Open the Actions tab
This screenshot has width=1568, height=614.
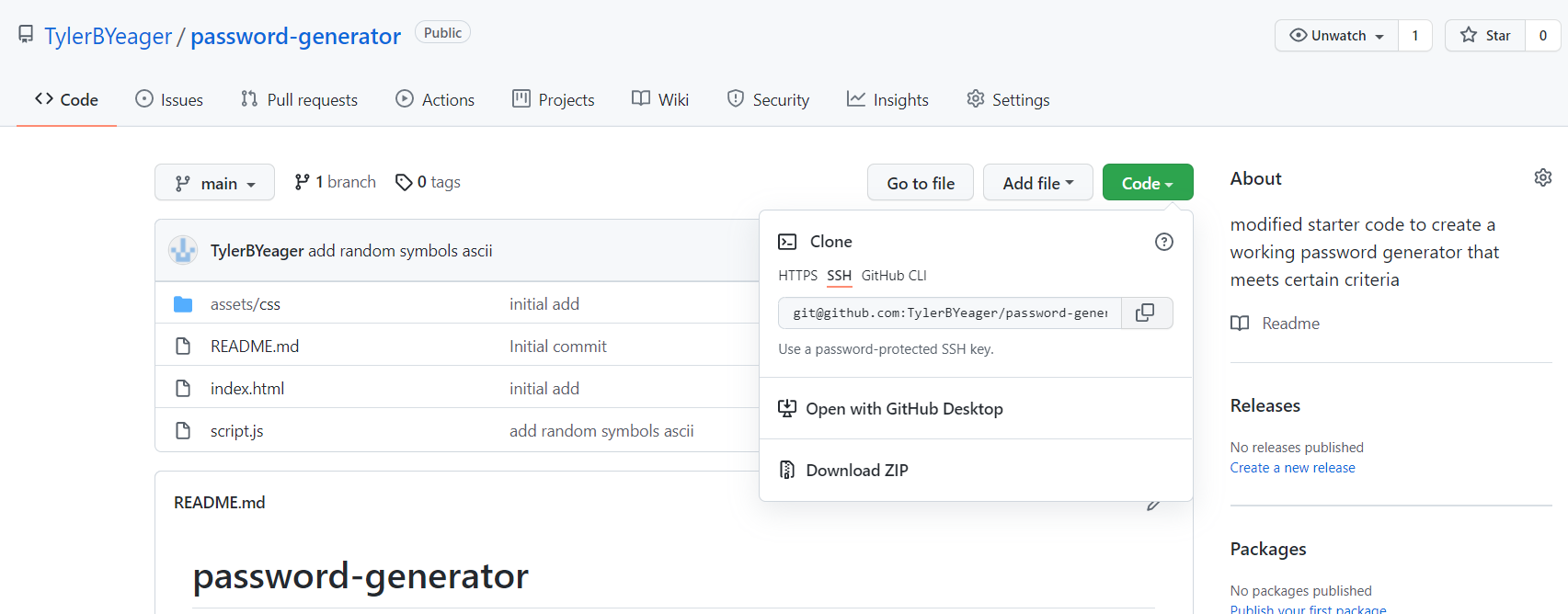[435, 99]
